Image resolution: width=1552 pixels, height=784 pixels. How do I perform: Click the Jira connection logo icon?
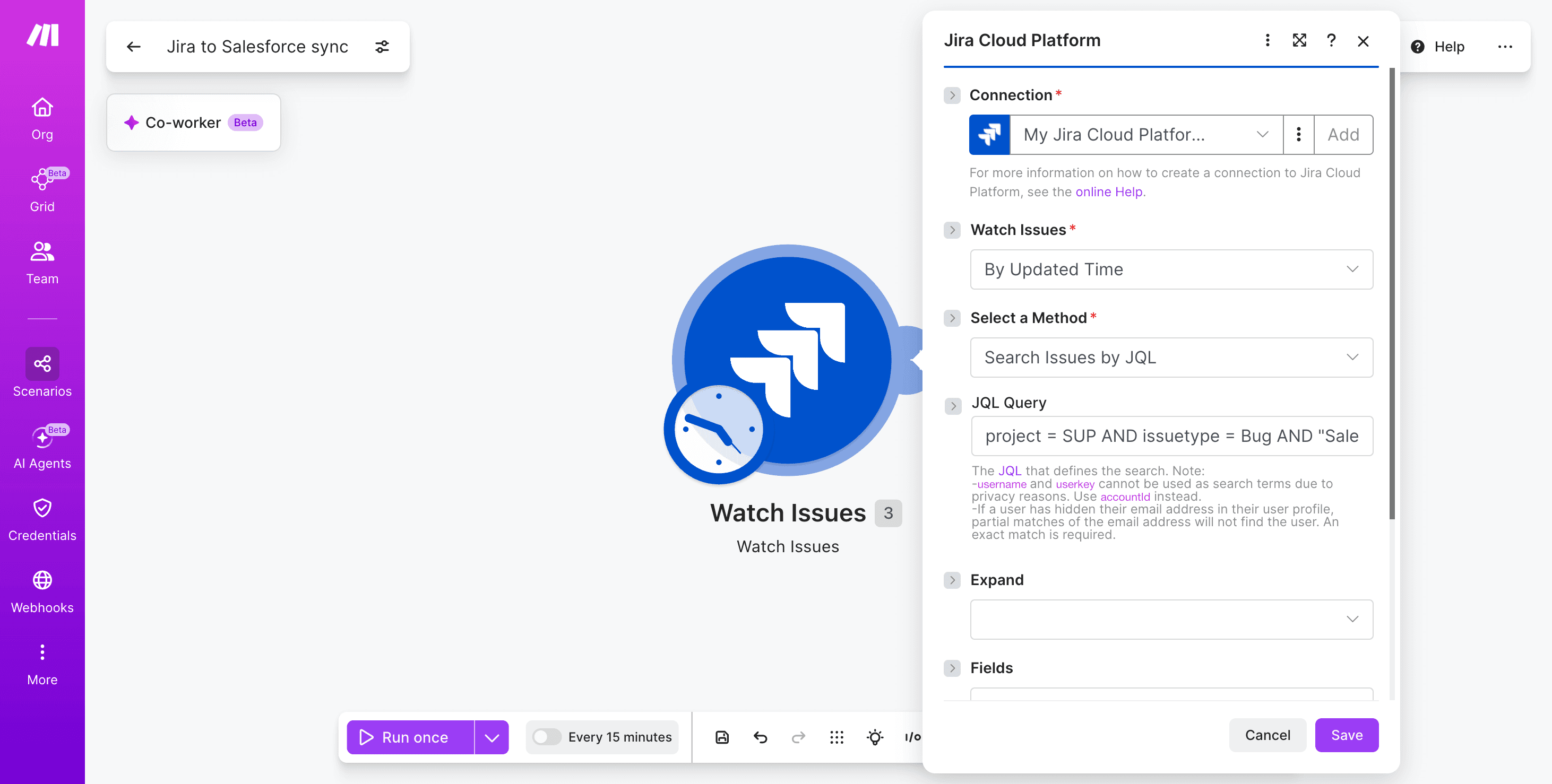989,134
